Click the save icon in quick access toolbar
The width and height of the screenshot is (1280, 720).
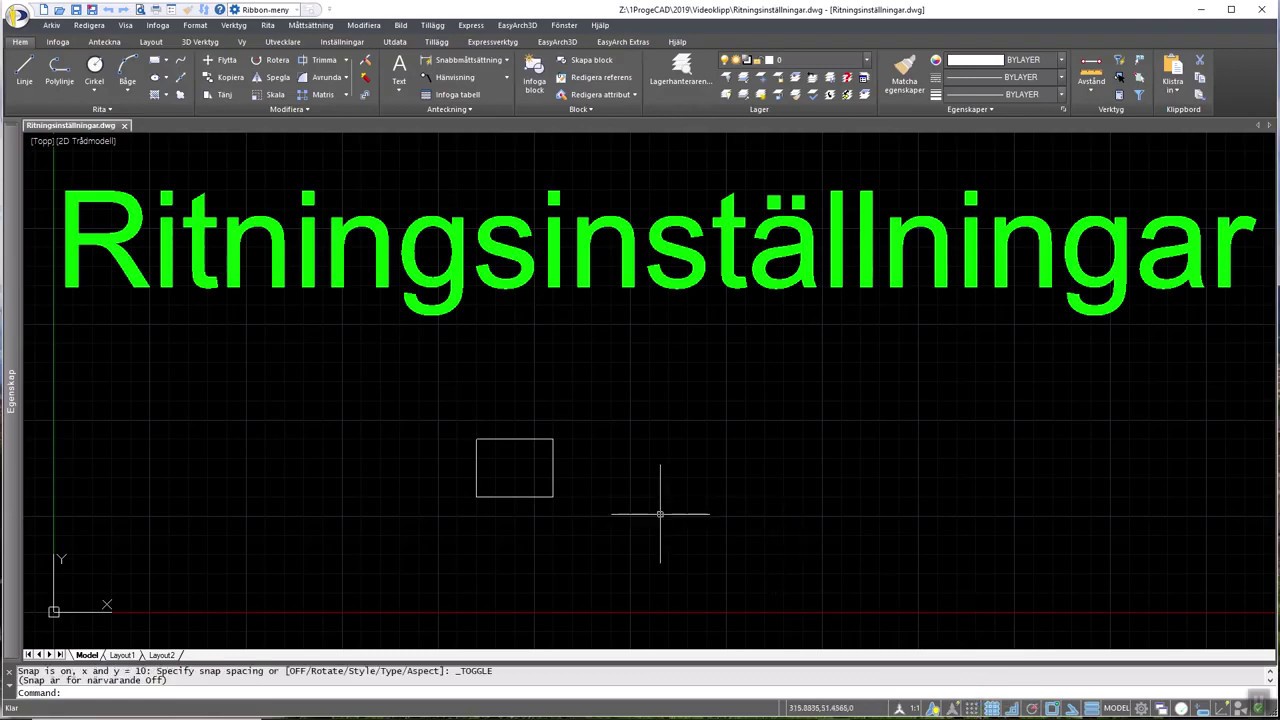pos(76,10)
